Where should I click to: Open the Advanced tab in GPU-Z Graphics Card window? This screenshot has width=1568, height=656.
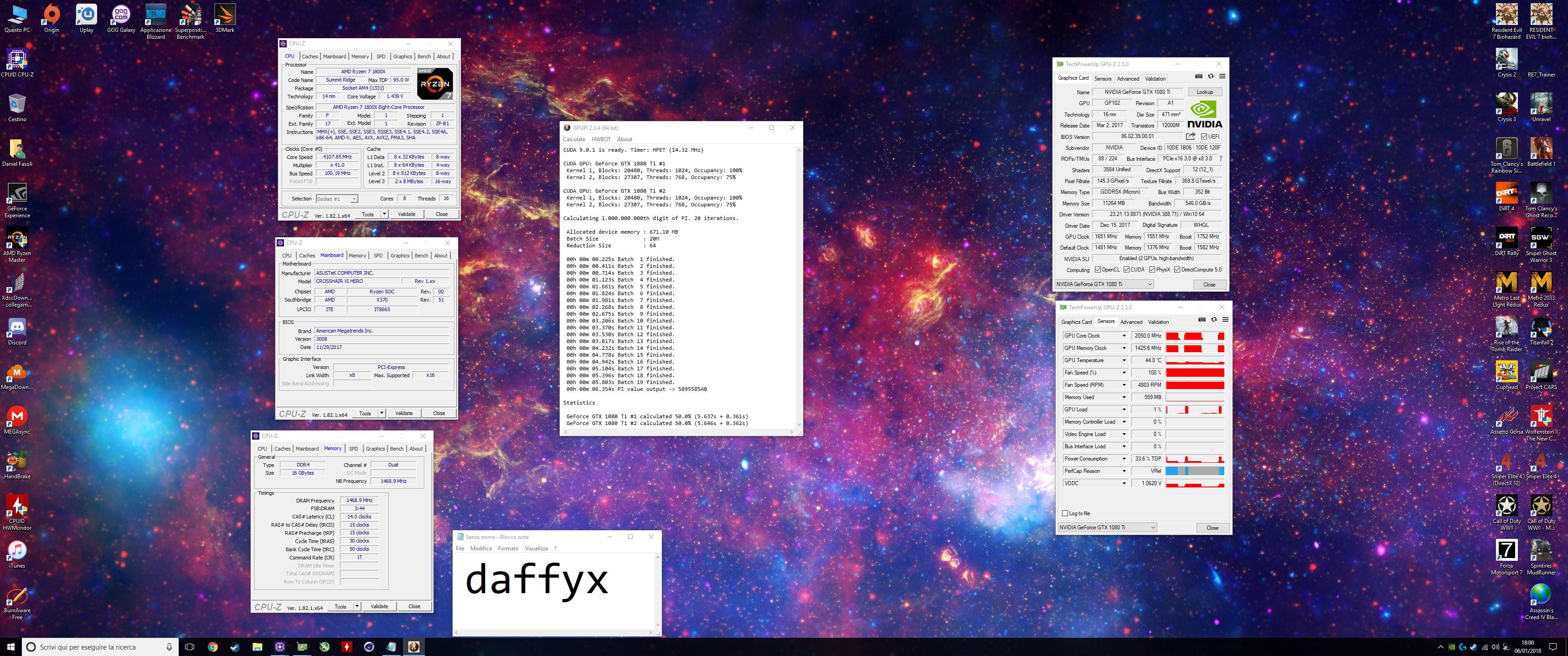[1128, 78]
